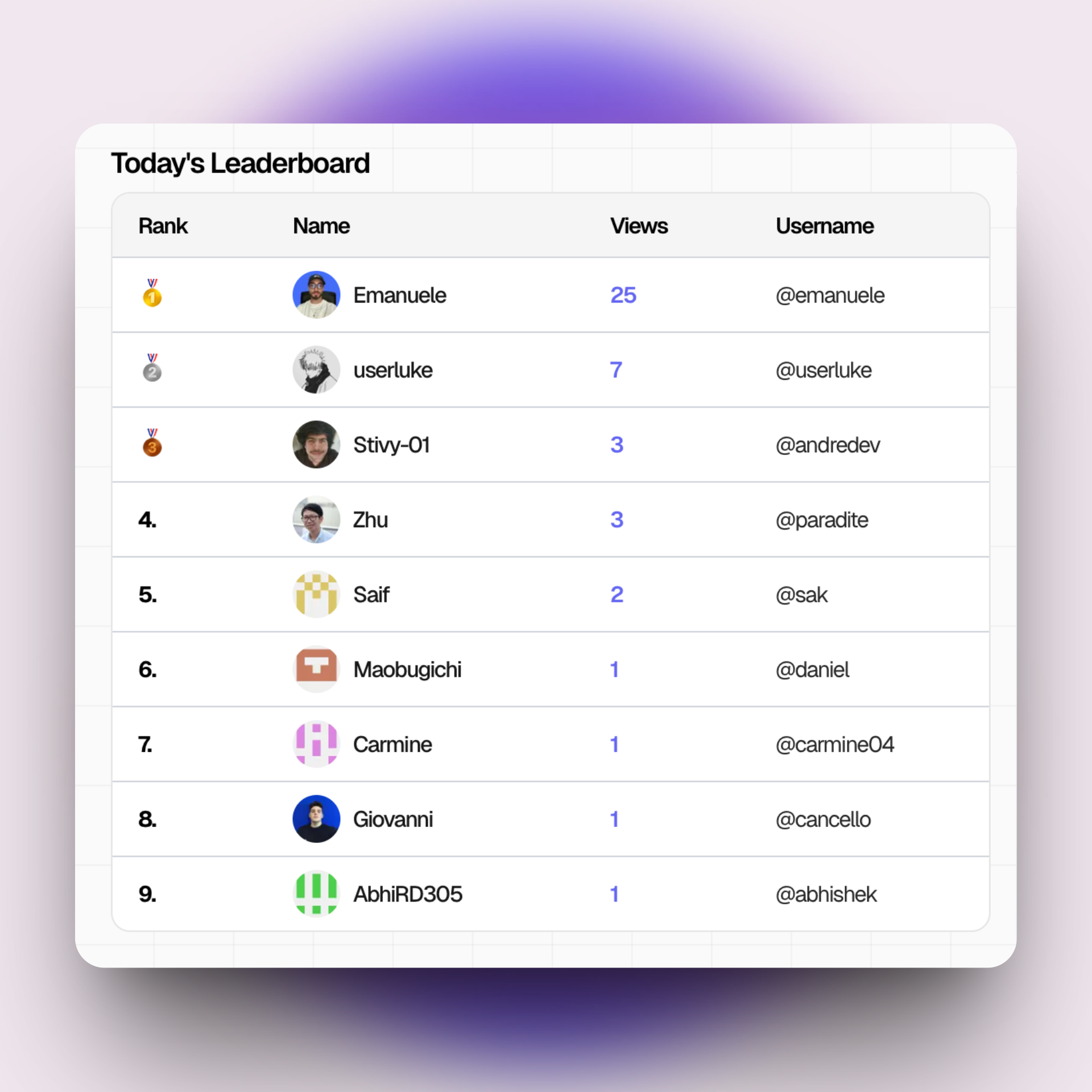Open the @carmine04 username link
Image resolution: width=1092 pixels, height=1092 pixels.
(835, 744)
